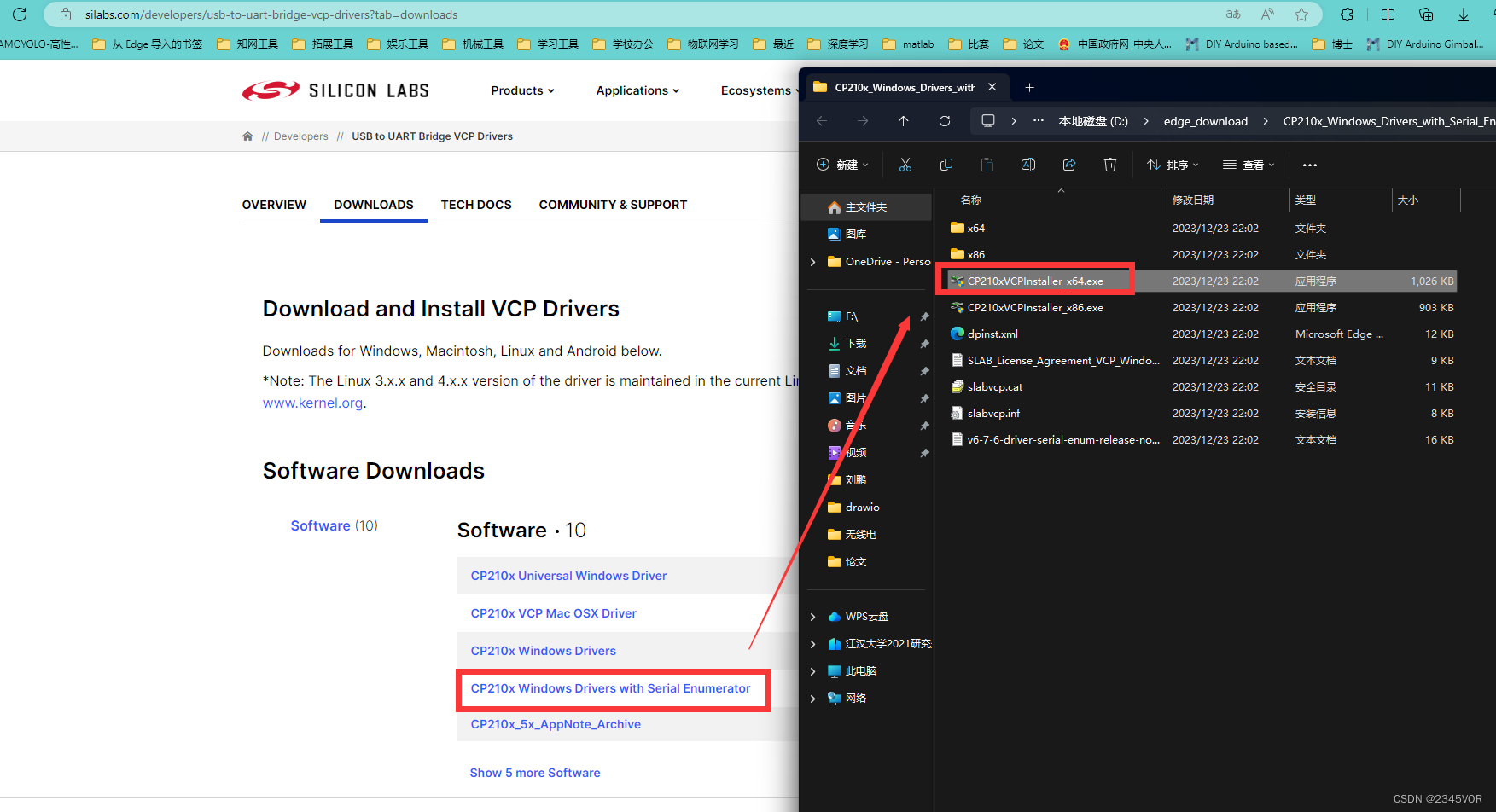
Task: Expand address bar path ellipsis
Action: [x=1039, y=121]
